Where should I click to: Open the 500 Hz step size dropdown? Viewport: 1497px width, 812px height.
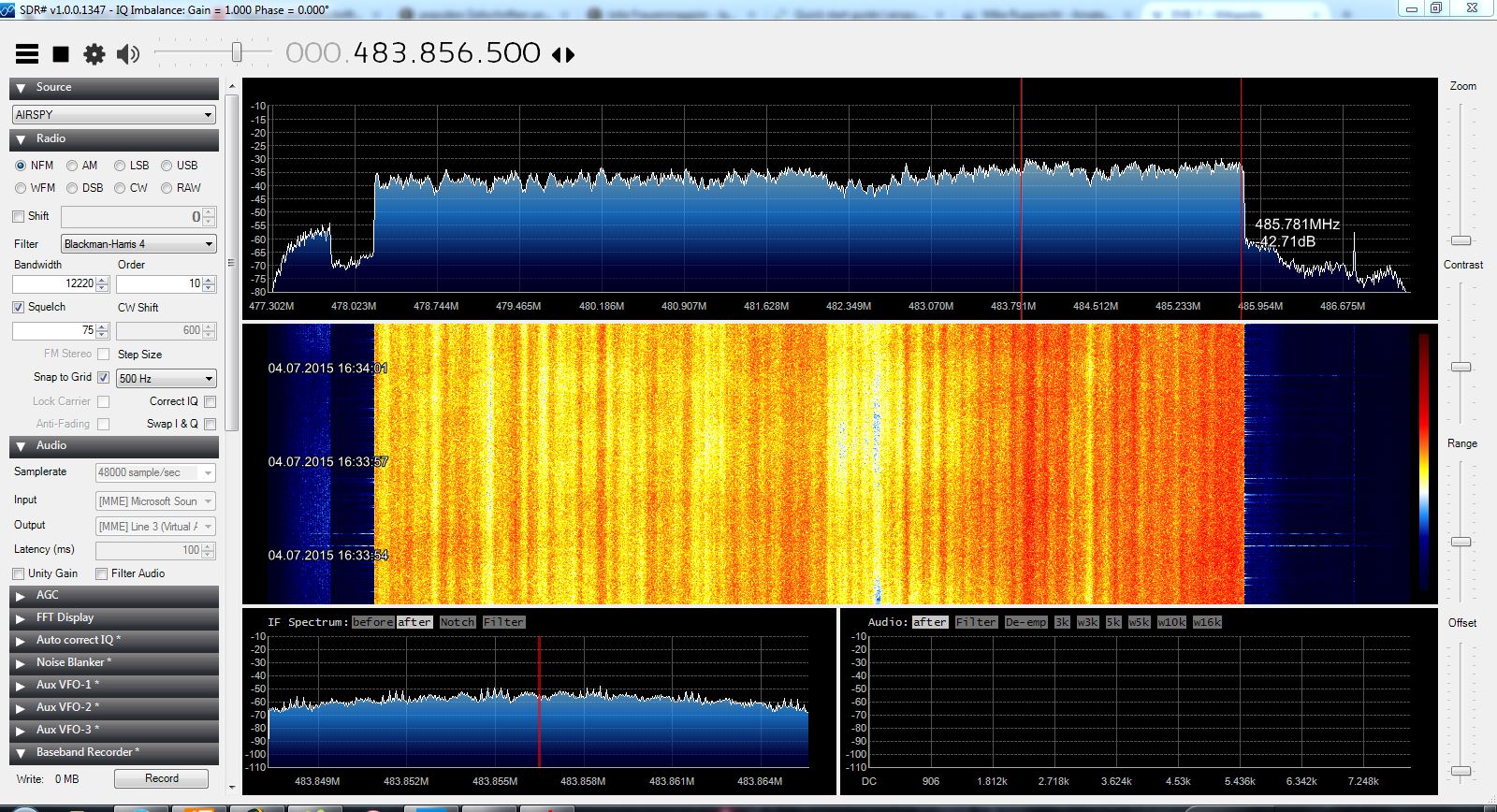[x=167, y=379]
